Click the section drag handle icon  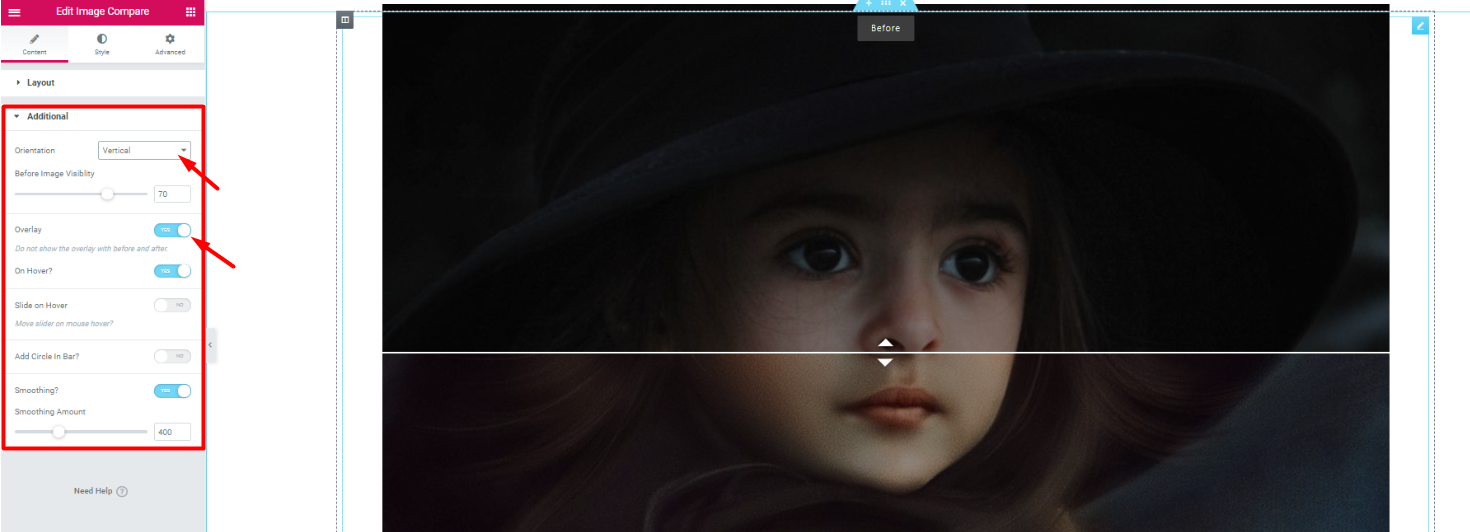[x=885, y=4]
